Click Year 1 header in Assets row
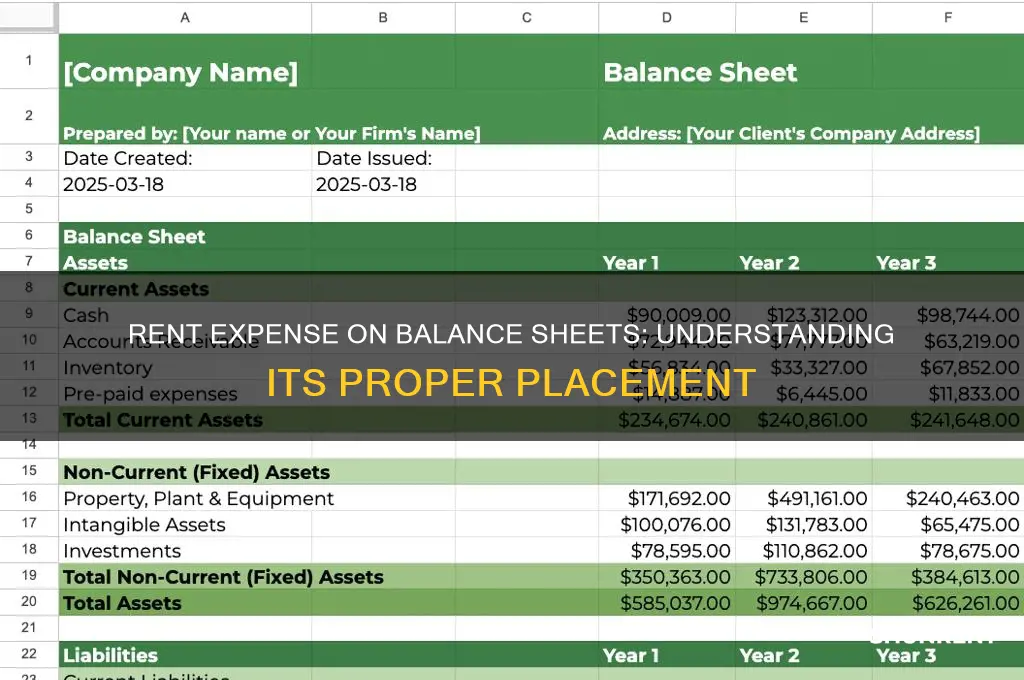This screenshot has width=1024, height=680. pos(631,263)
